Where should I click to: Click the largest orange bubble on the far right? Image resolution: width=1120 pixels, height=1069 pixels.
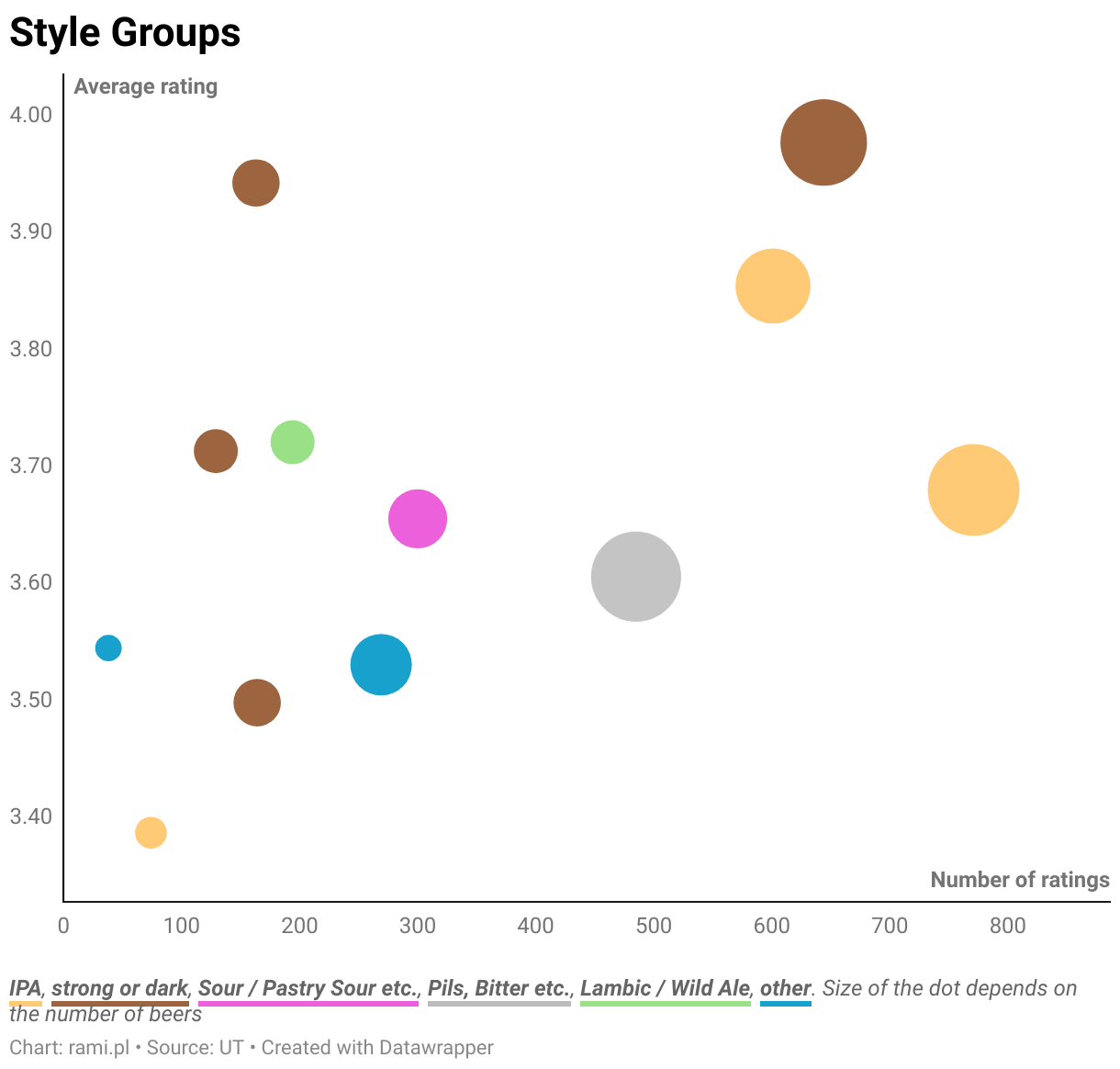[x=973, y=489]
